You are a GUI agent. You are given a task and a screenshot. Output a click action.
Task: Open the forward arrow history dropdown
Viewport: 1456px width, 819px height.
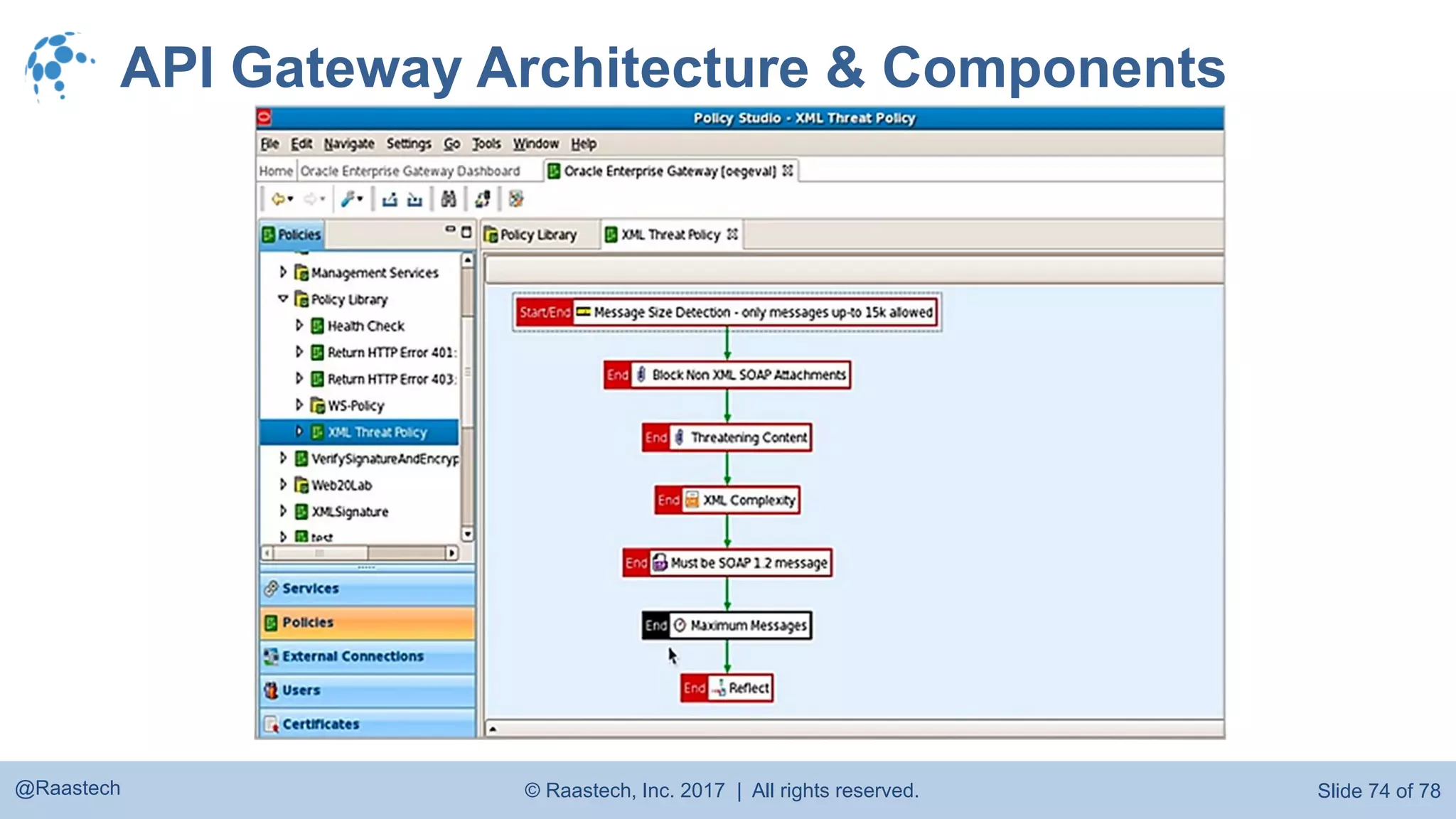click(x=323, y=200)
